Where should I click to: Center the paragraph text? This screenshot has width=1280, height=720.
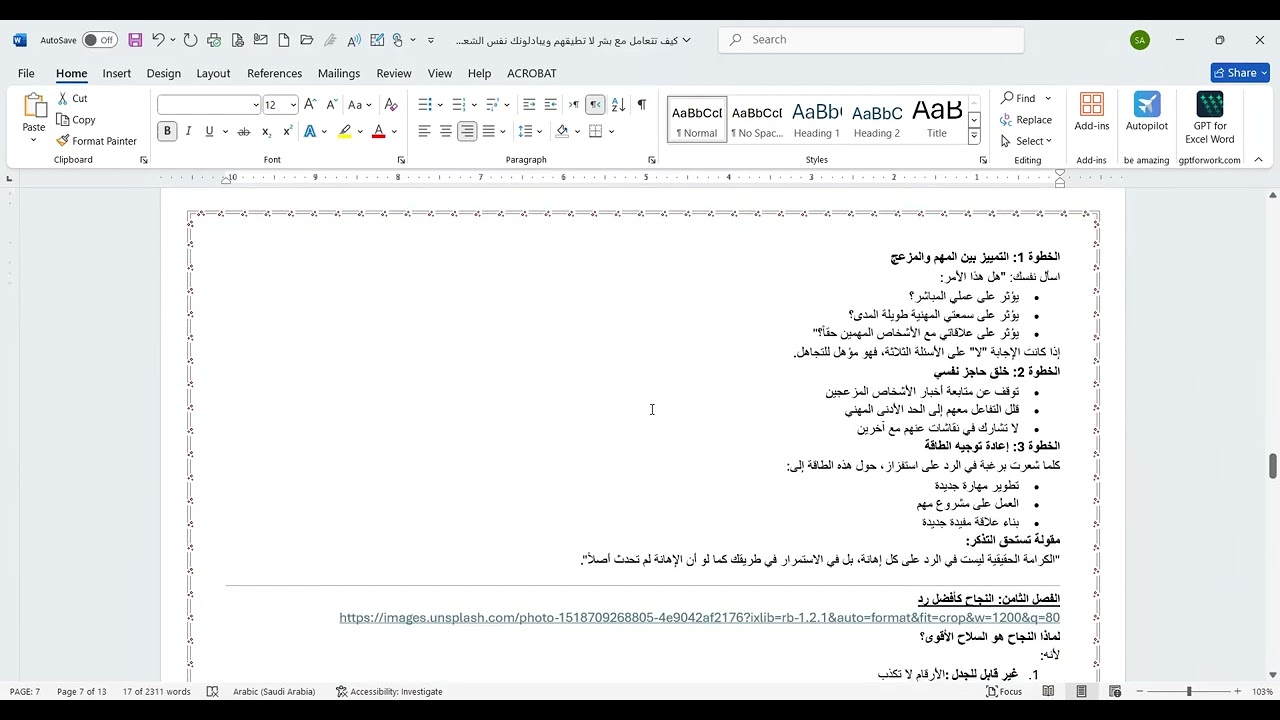(446, 131)
